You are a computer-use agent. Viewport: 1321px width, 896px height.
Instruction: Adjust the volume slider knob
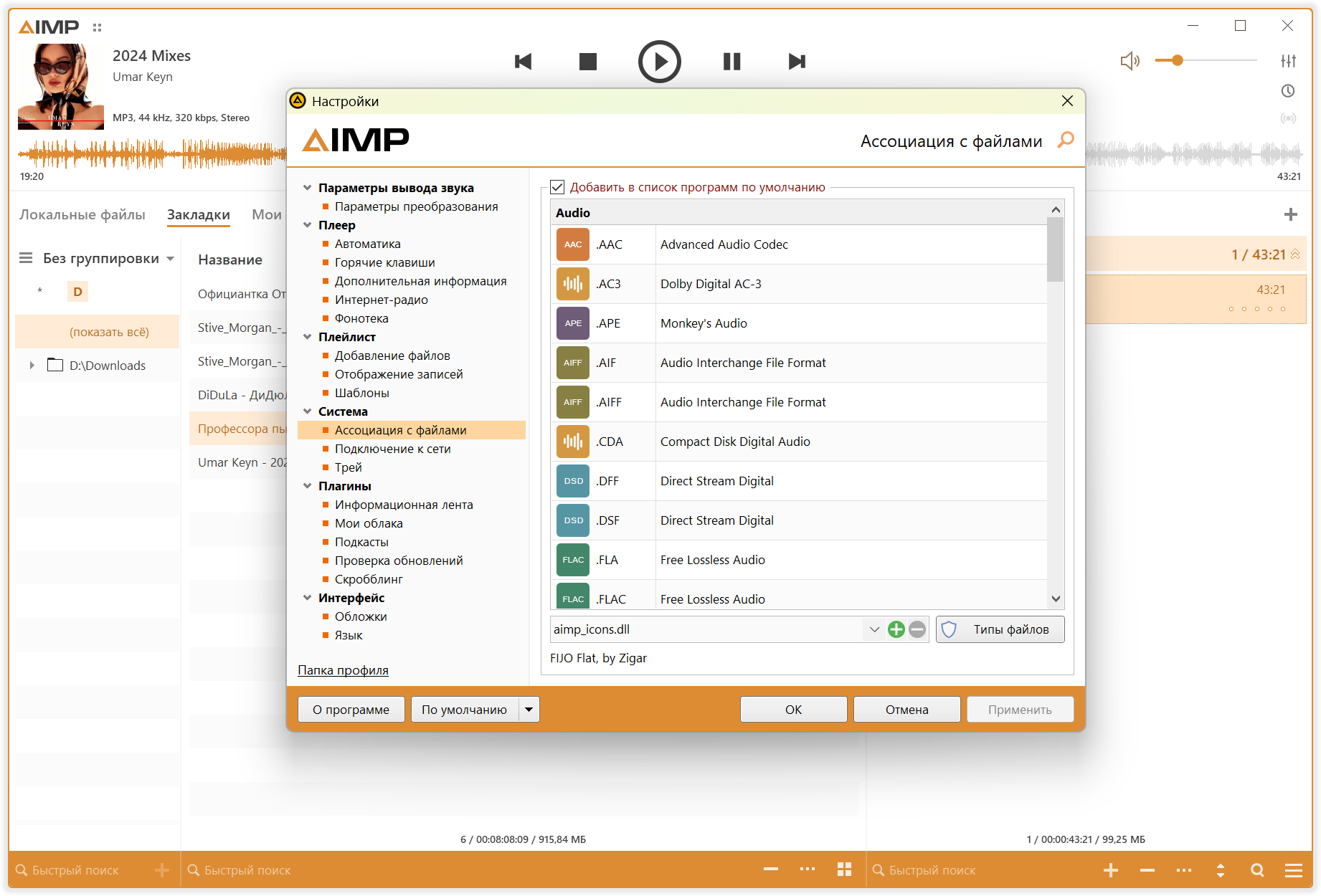click(1178, 61)
